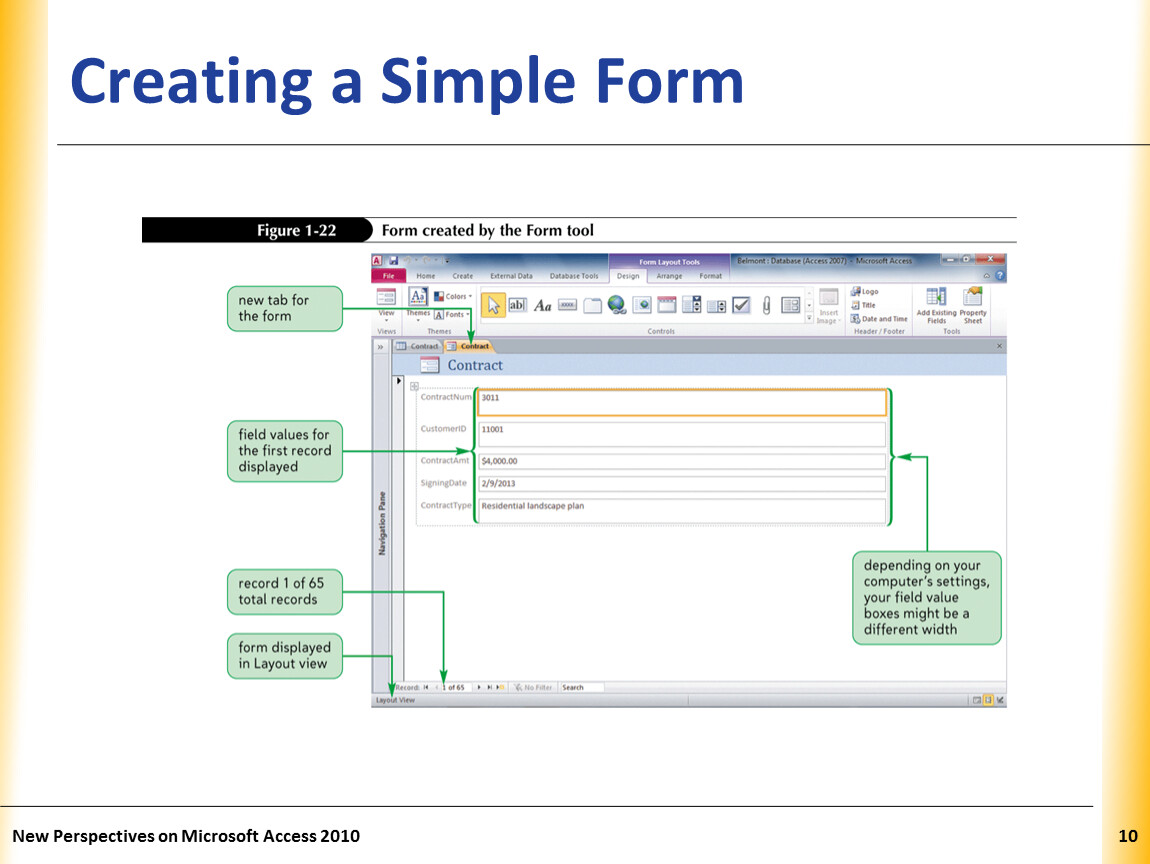Image resolution: width=1150 pixels, height=864 pixels.
Task: Click the Access Help question mark icon
Action: coord(1000,276)
